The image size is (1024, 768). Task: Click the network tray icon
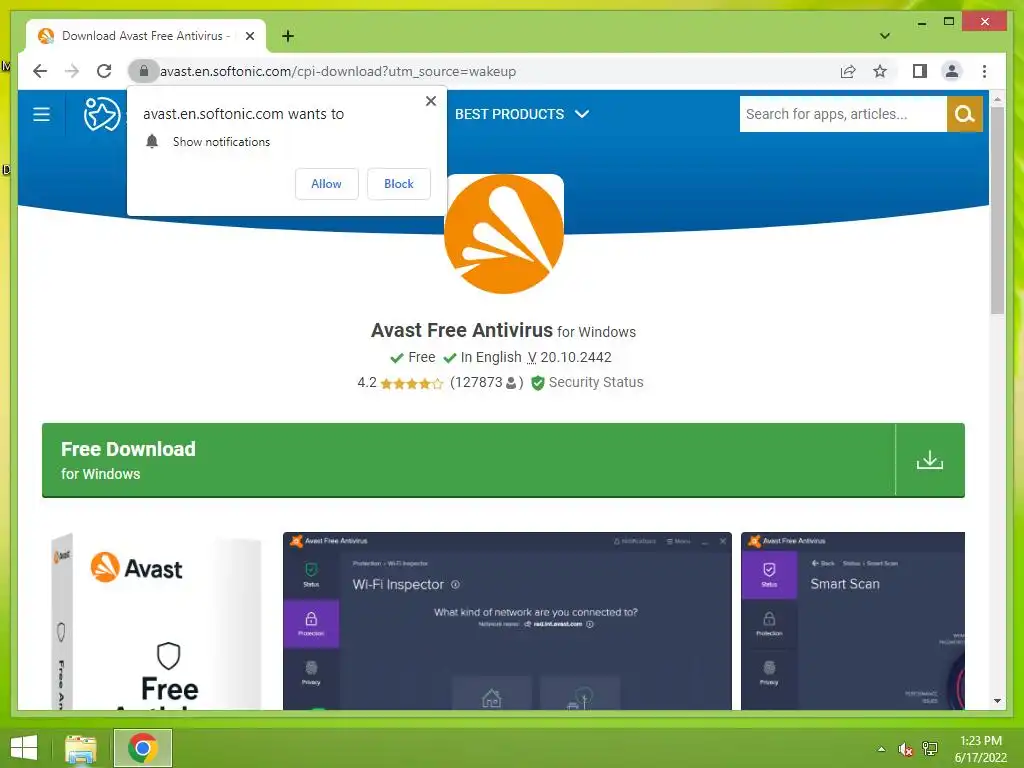[x=930, y=749]
